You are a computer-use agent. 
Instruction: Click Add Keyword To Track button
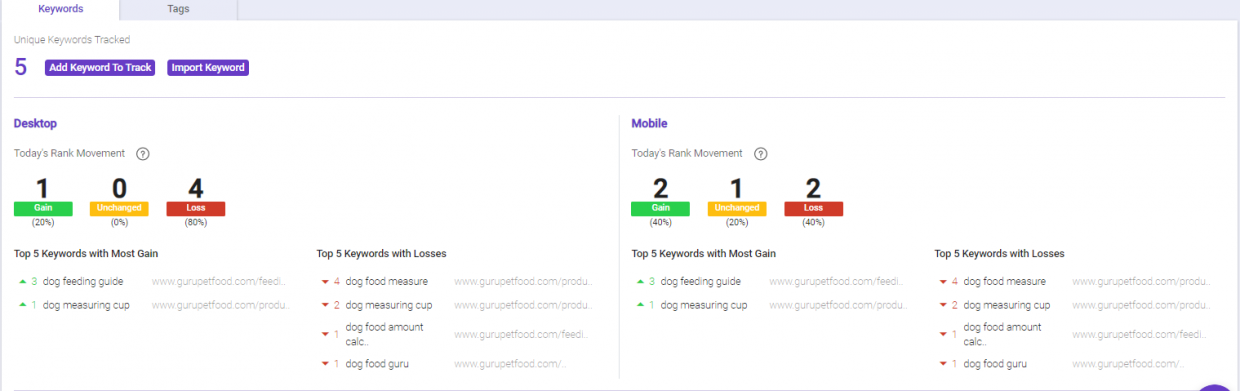(100, 68)
